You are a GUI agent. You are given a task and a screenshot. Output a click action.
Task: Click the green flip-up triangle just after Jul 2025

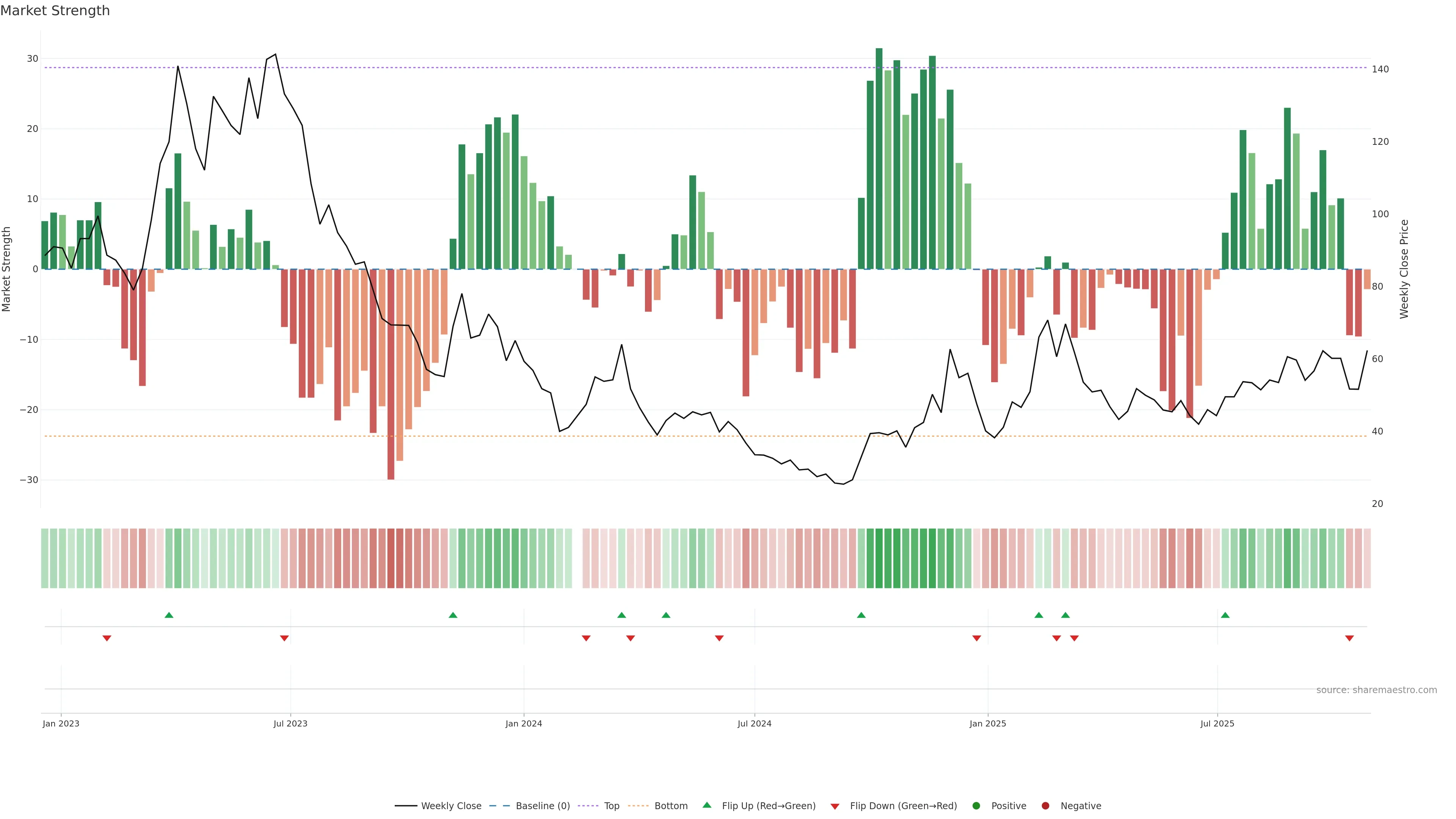(x=1225, y=615)
